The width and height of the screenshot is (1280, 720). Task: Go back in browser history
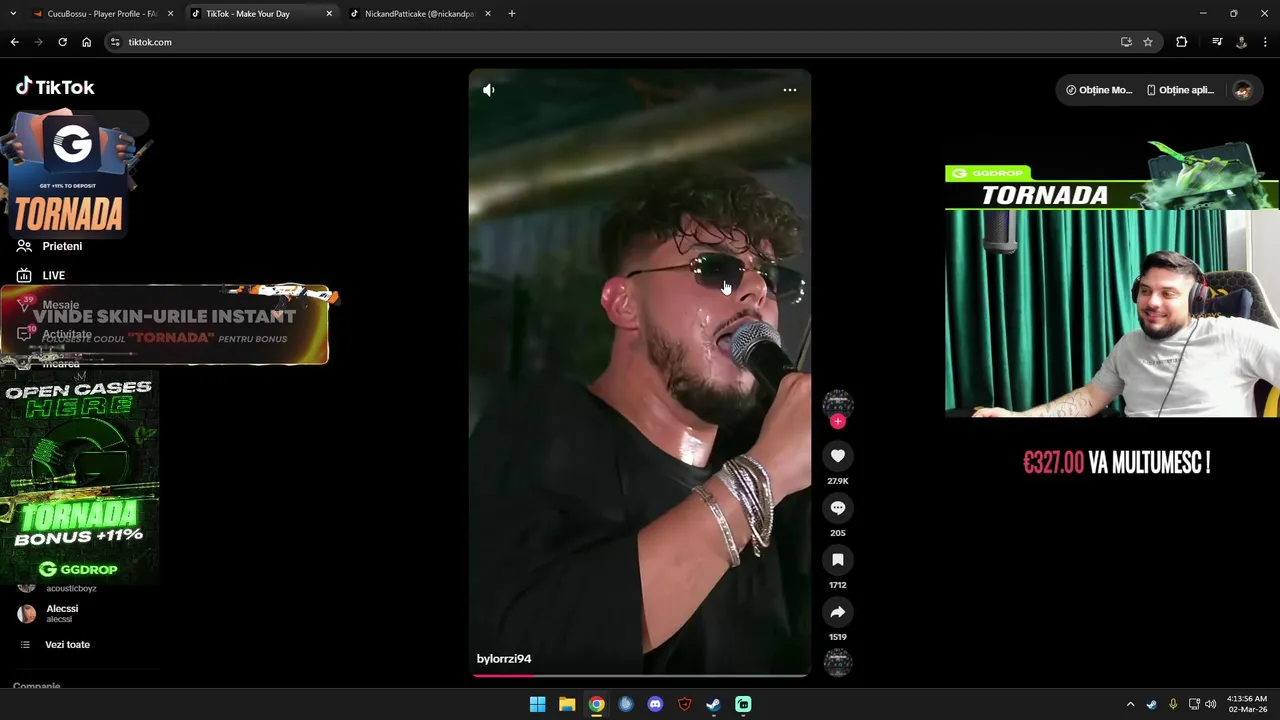(14, 42)
